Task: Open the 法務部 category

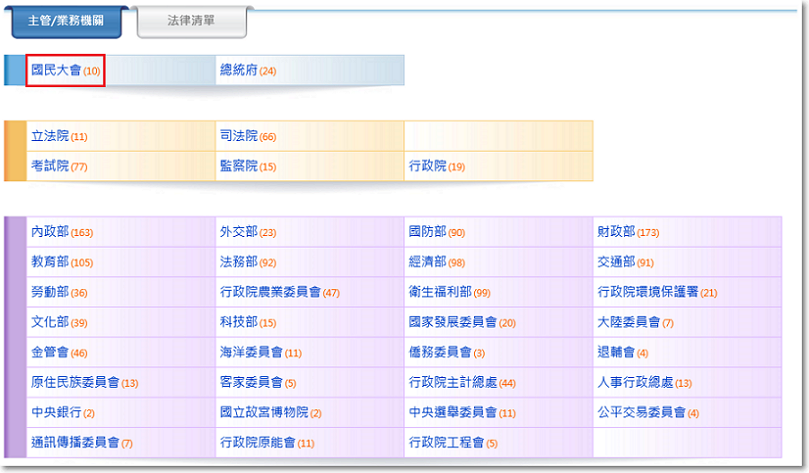Action: click(239, 262)
